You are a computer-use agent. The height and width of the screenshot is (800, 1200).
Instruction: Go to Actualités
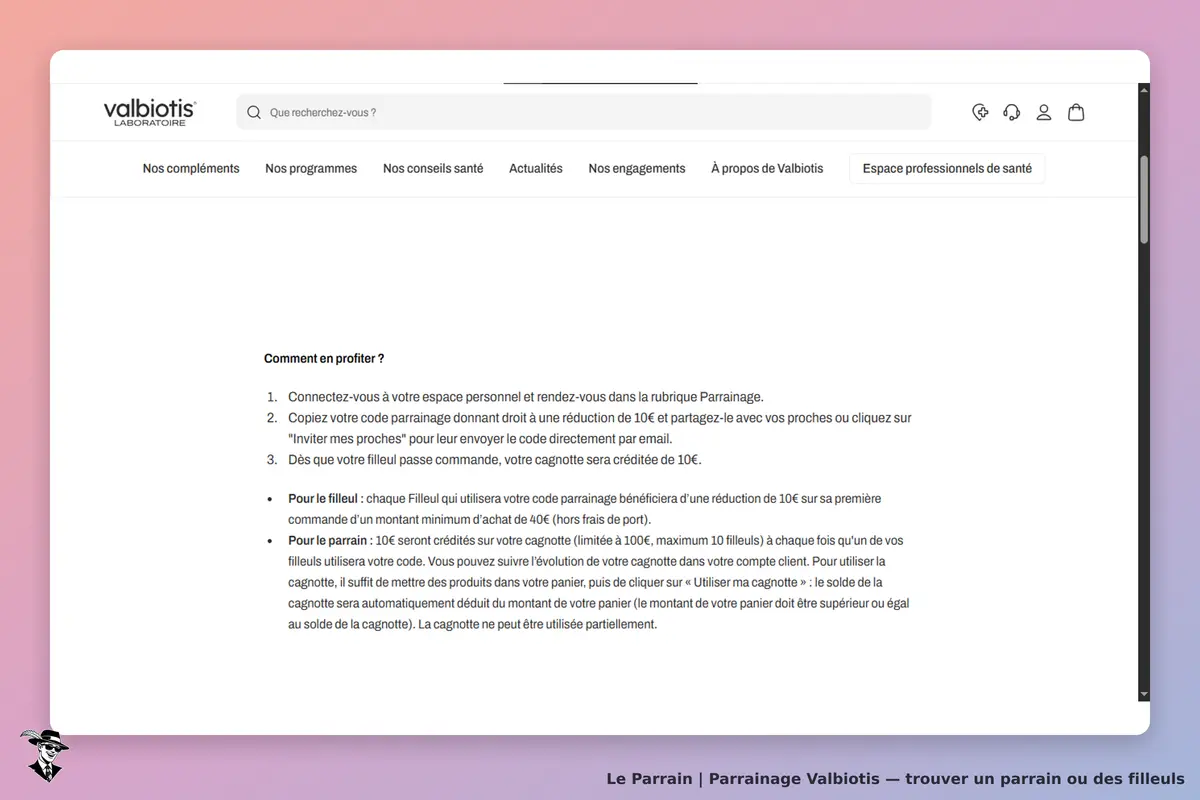click(x=536, y=169)
